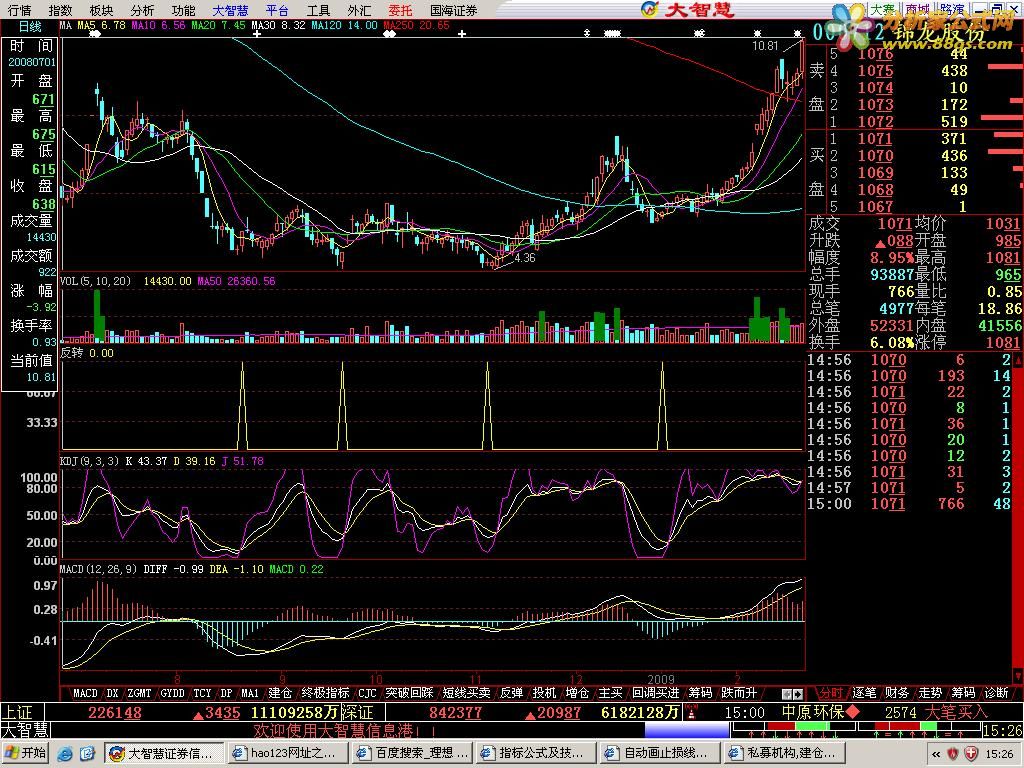Open the 板块 menu
1024x768 pixels.
(x=101, y=10)
